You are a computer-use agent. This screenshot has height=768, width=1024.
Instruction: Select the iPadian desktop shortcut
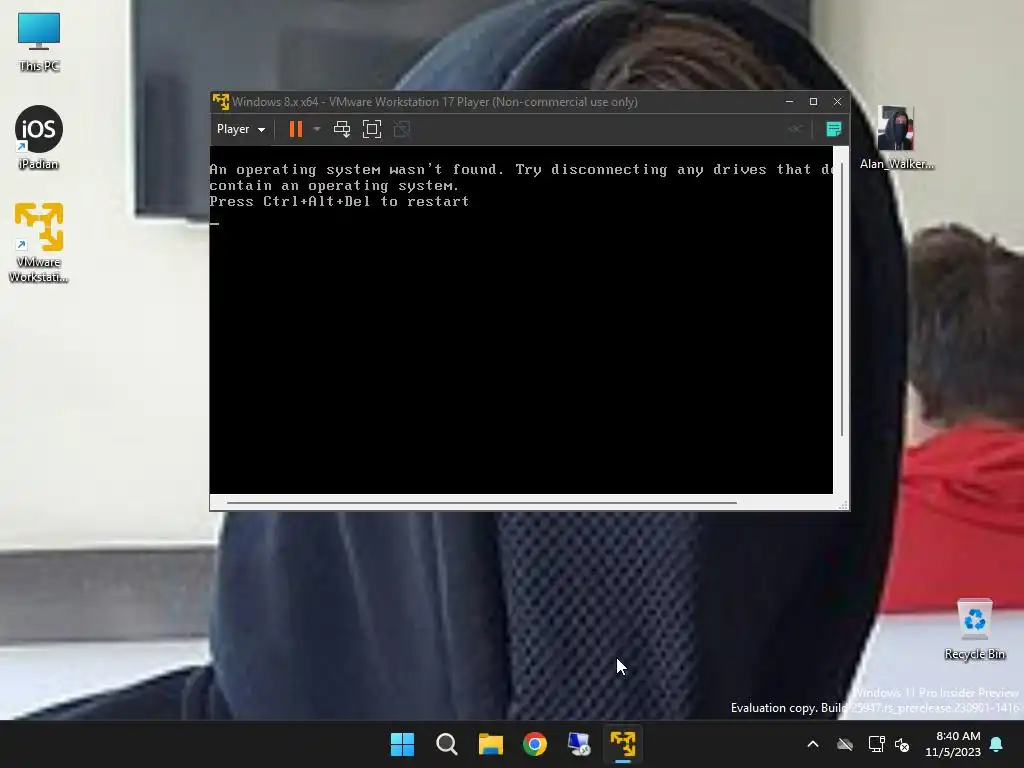(x=39, y=138)
